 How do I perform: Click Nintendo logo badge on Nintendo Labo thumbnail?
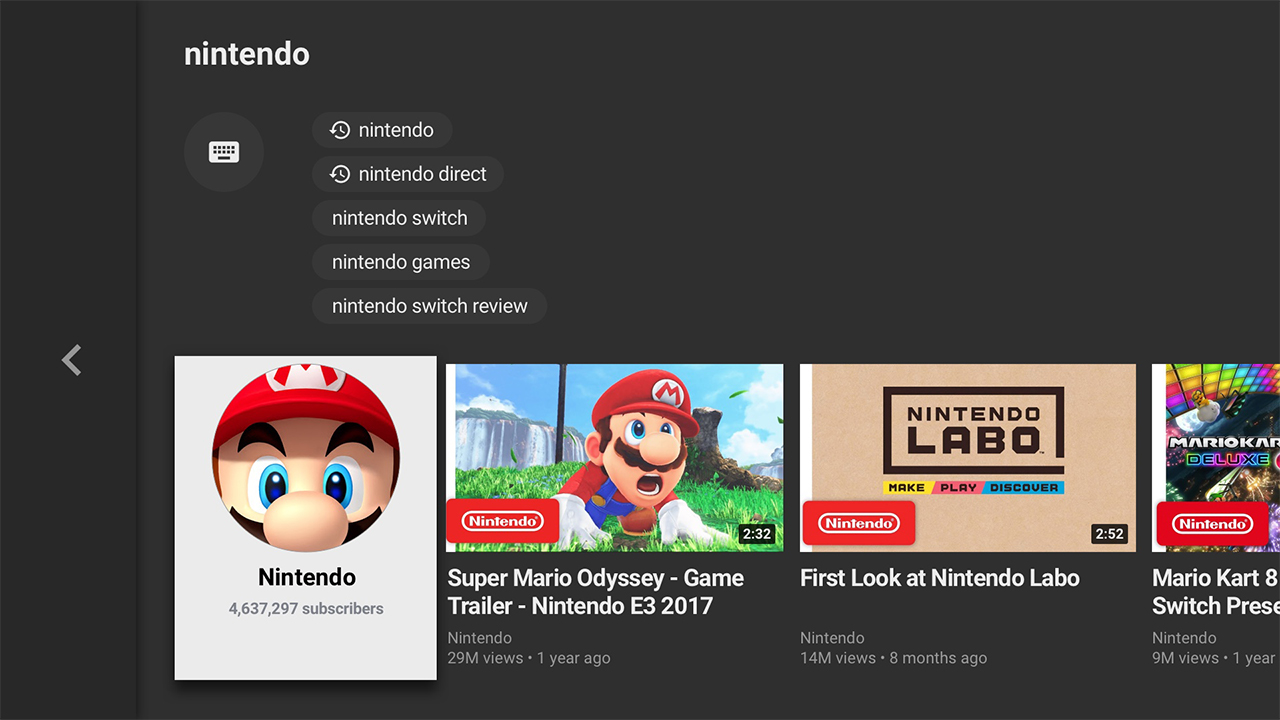click(858, 522)
